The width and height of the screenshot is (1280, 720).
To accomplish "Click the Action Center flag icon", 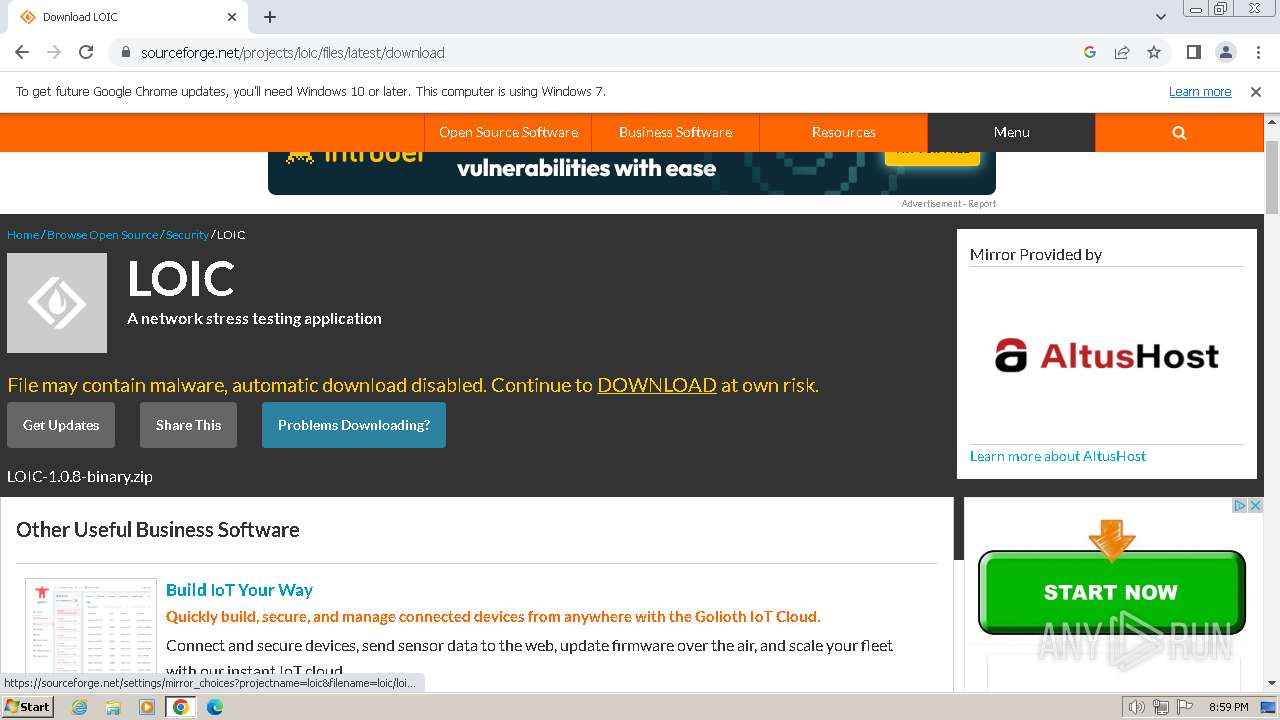I will point(1184,707).
